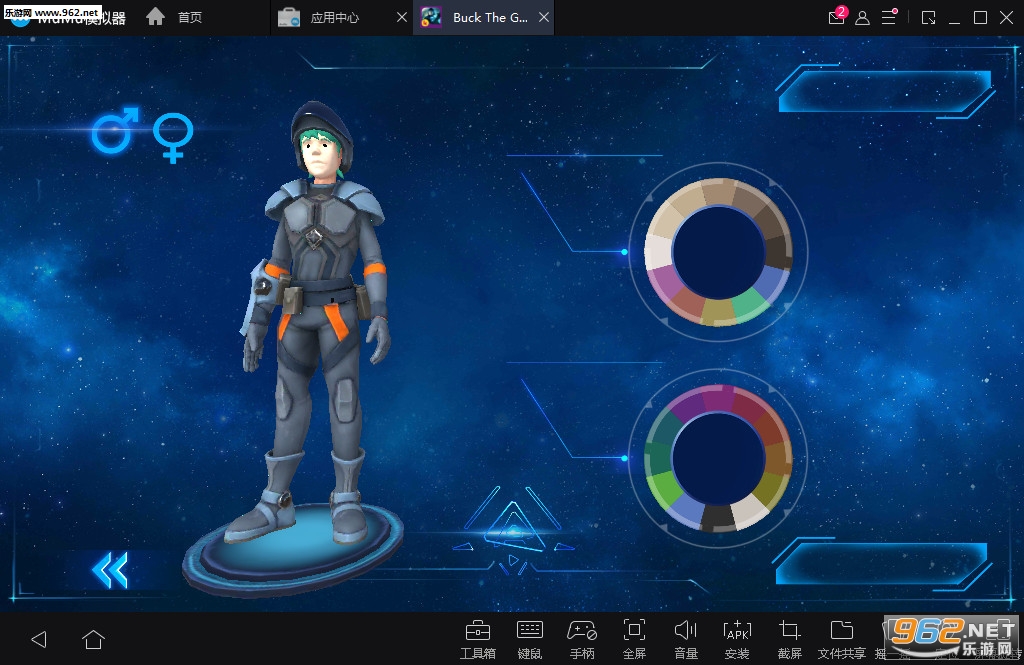The image size is (1024, 665).
Task: Toggle fullscreen (全屏) mode
Action: [x=634, y=638]
